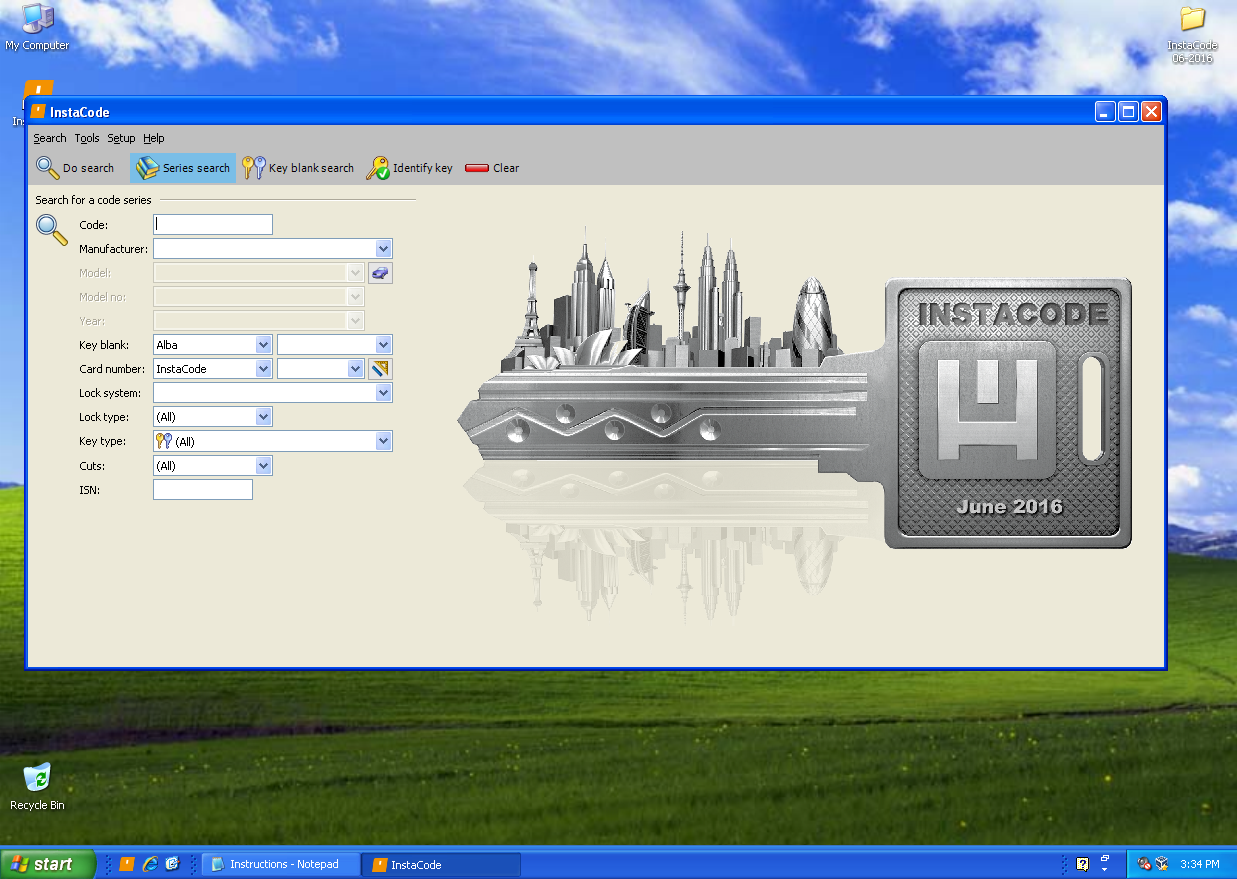The image size is (1237, 879).
Task: Click the InstaCode taskbar button
Action: pyautogui.click(x=441, y=864)
